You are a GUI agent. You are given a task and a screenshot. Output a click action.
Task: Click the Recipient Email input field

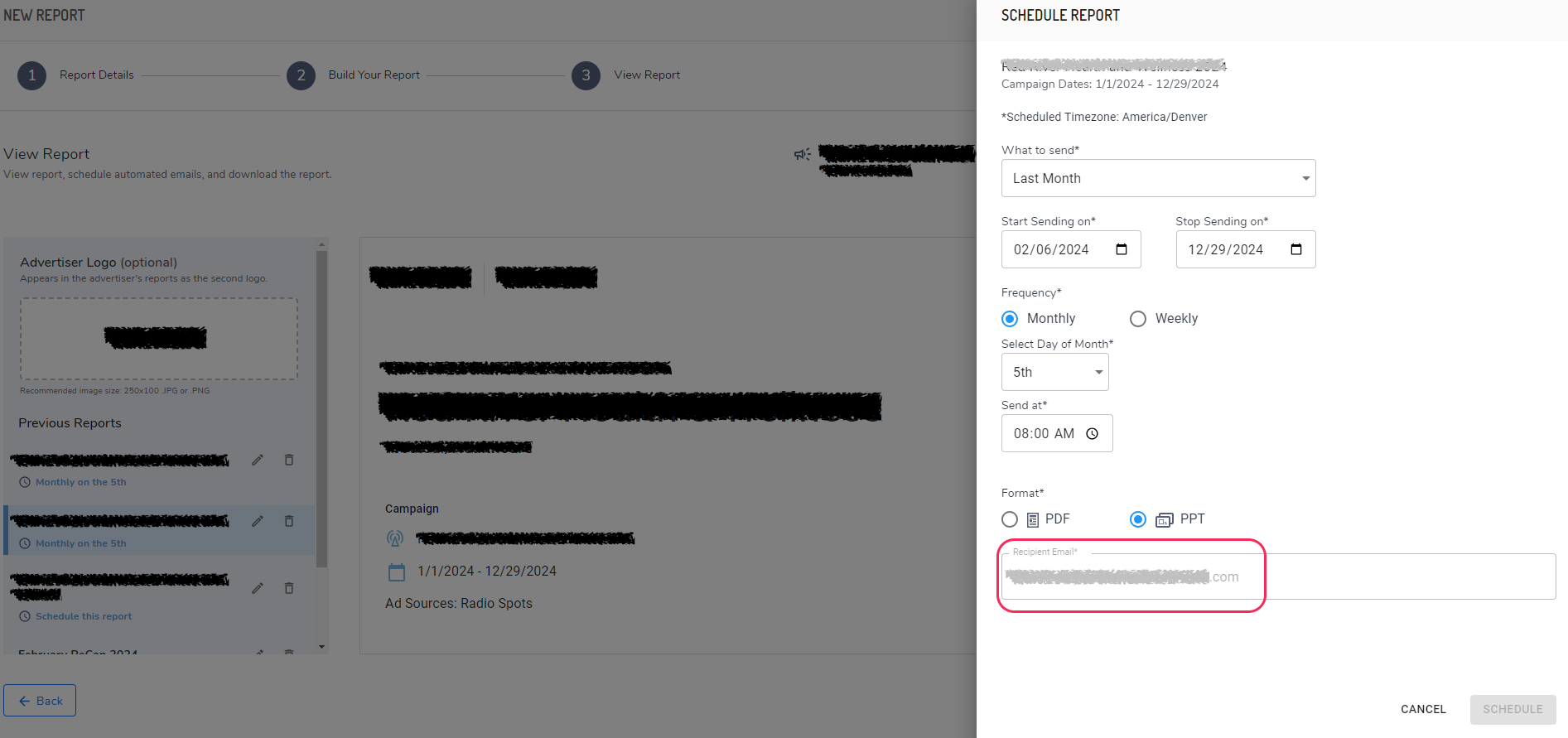pyautogui.click(x=1278, y=576)
